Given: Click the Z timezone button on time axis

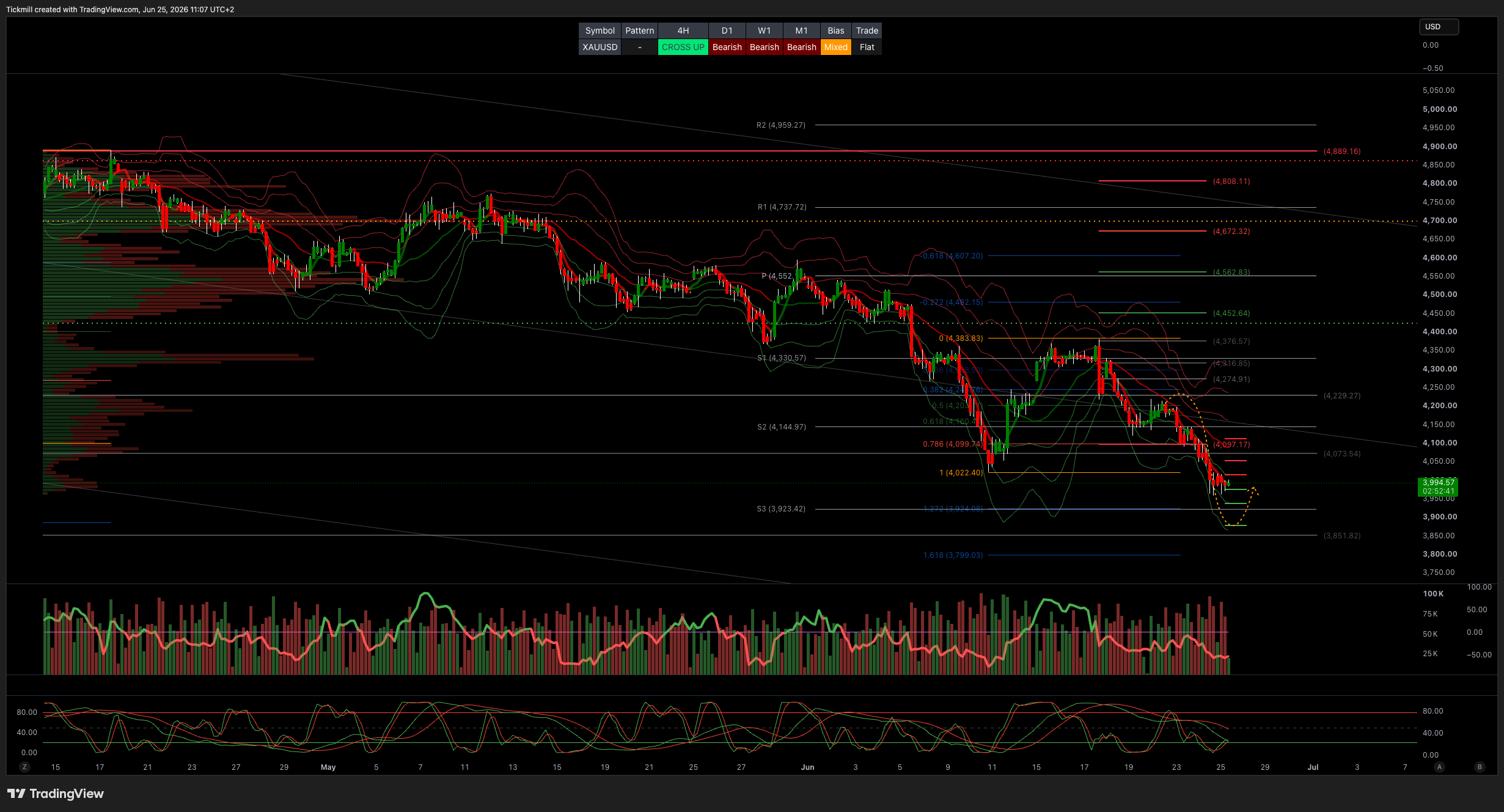Looking at the screenshot, I should pos(24,767).
